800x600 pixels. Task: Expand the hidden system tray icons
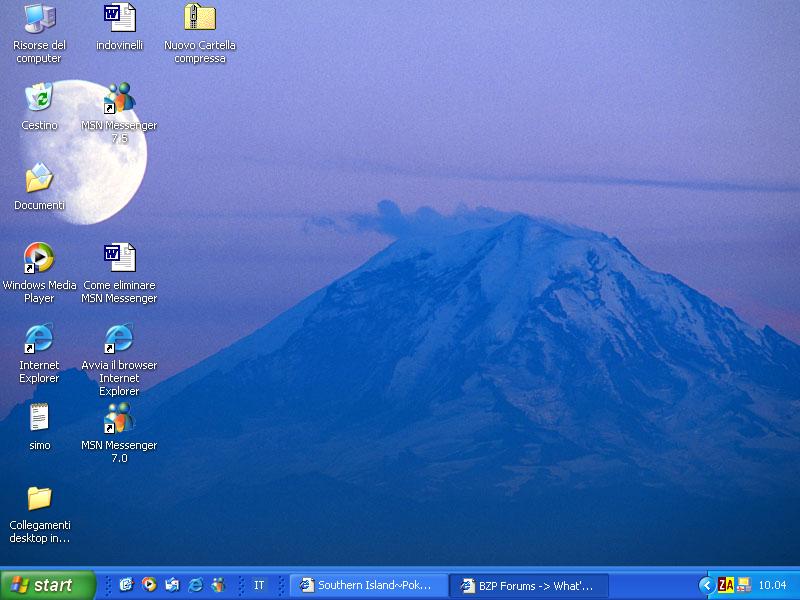(706, 585)
